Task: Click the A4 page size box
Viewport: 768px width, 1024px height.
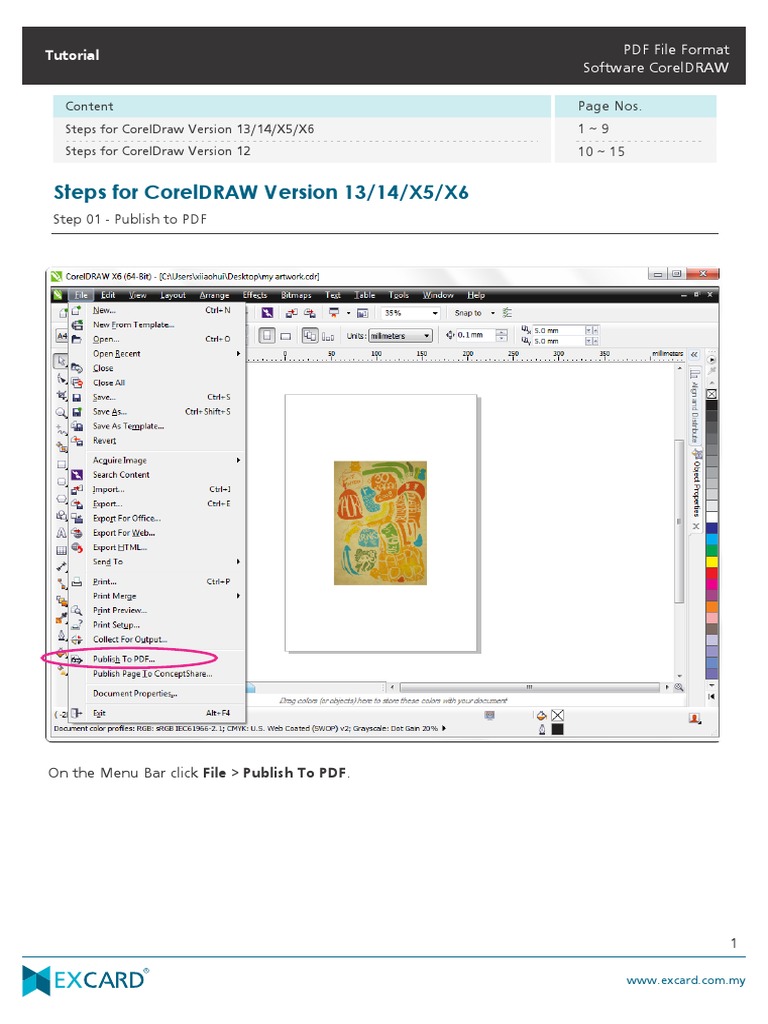Action: 61,336
